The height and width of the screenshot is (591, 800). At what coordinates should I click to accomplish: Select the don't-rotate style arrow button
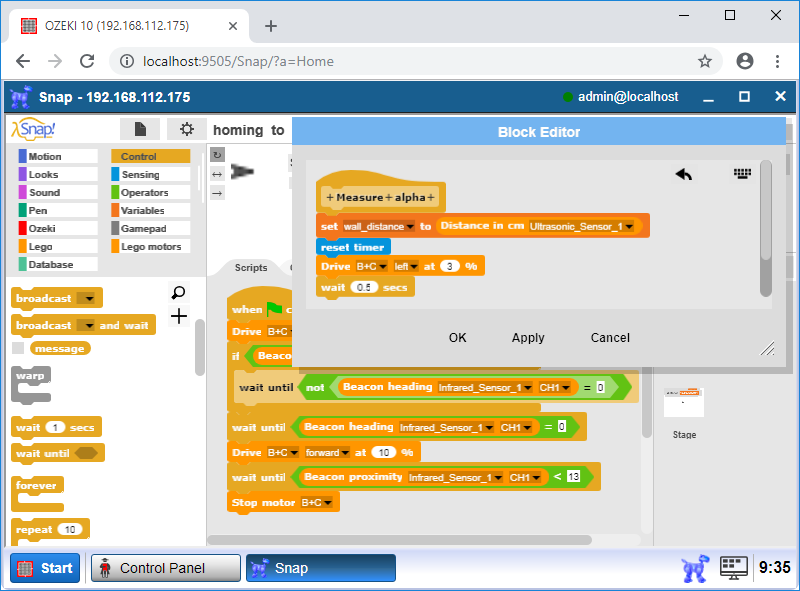pyautogui.click(x=217, y=192)
